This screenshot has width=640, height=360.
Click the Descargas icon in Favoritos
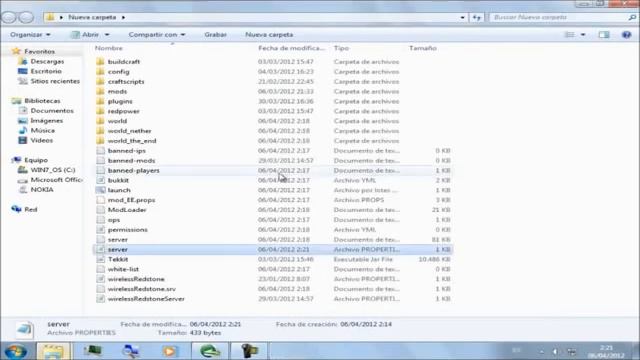[x=23, y=61]
